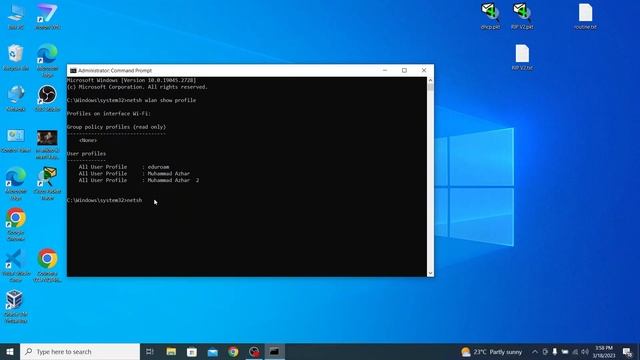Image resolution: width=640 pixels, height=360 pixels.
Task: Click the Command Prompt title bar icon
Action: pos(73,71)
